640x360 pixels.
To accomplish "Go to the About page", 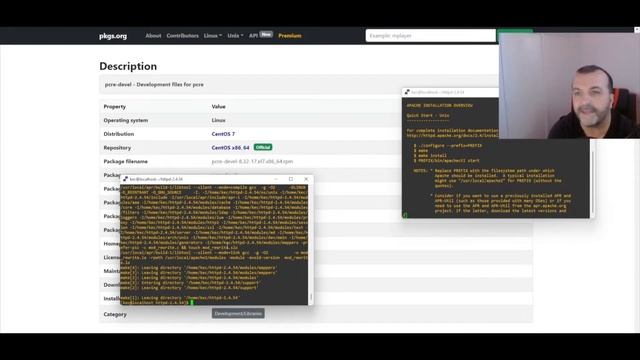I will point(153,36).
